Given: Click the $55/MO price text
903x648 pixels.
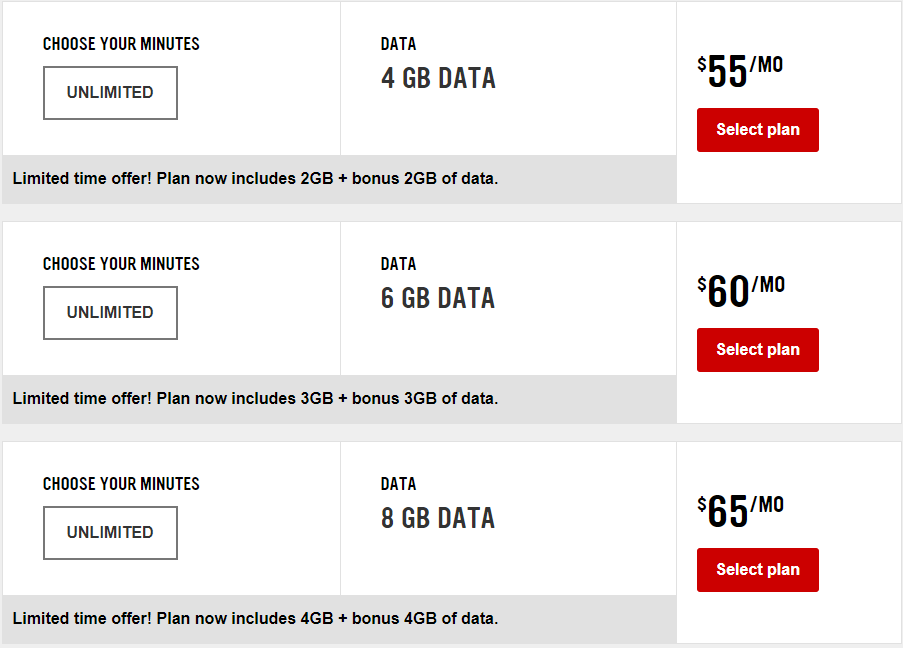Looking at the screenshot, I should (x=740, y=71).
